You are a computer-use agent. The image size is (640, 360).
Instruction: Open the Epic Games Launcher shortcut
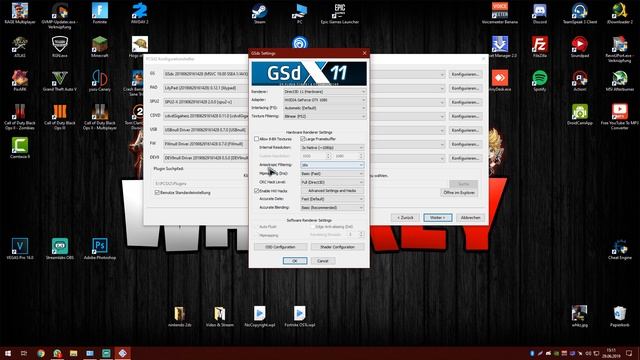pyautogui.click(x=340, y=13)
